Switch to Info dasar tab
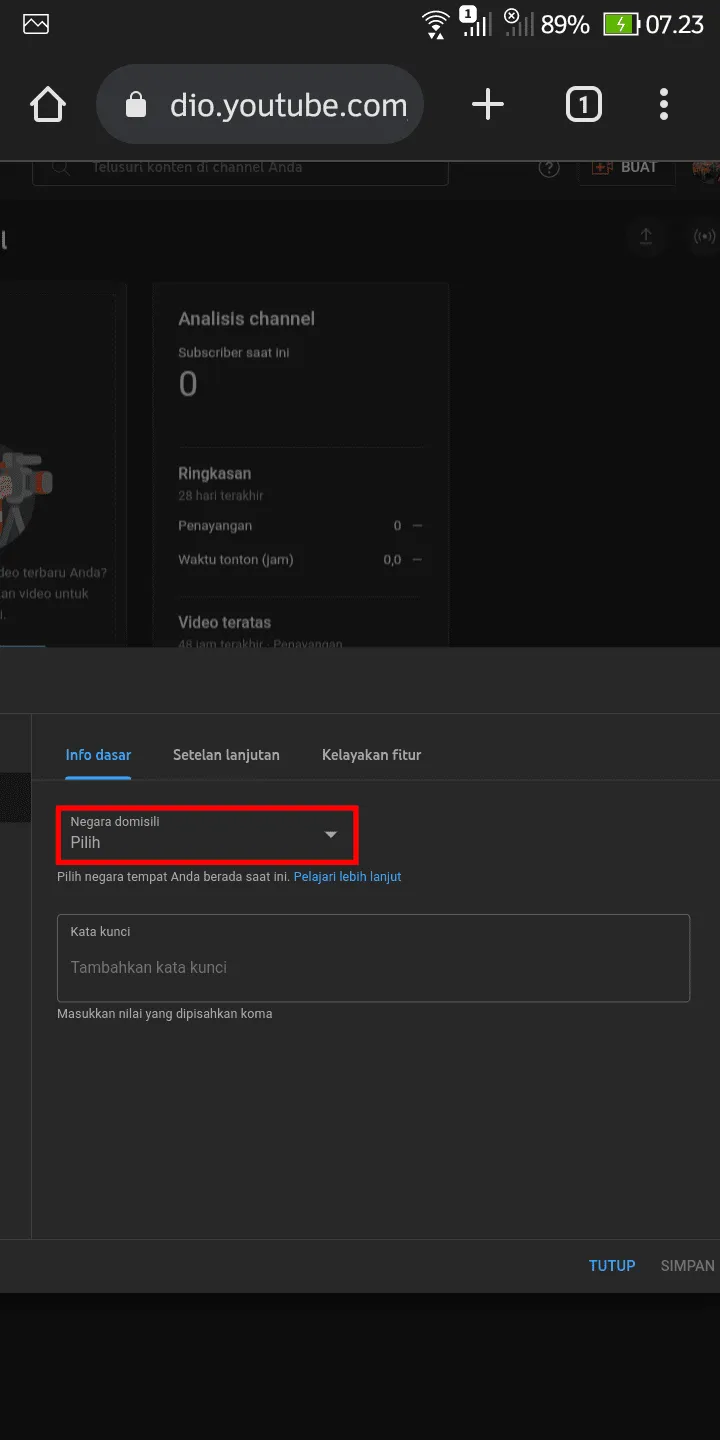 (x=98, y=755)
